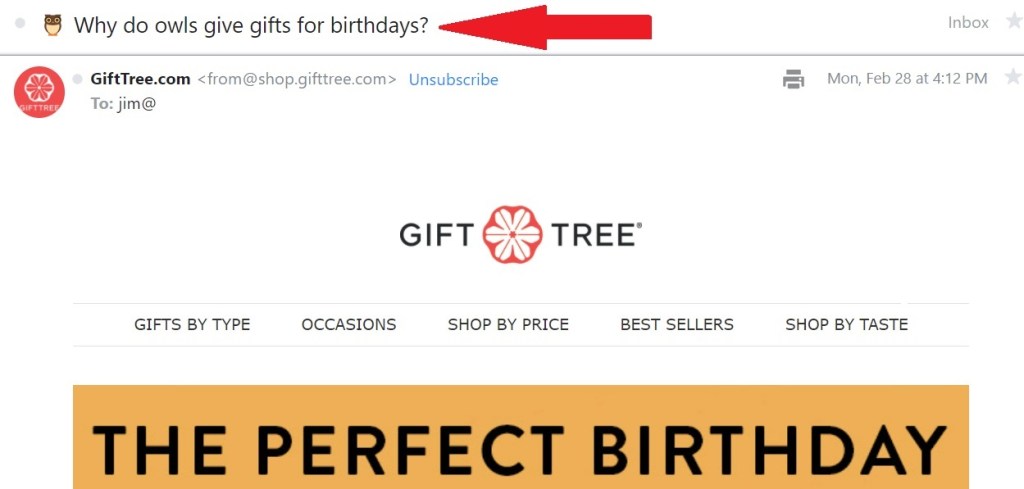Open the Inbox label
This screenshot has width=1024, height=489.
click(x=968, y=23)
